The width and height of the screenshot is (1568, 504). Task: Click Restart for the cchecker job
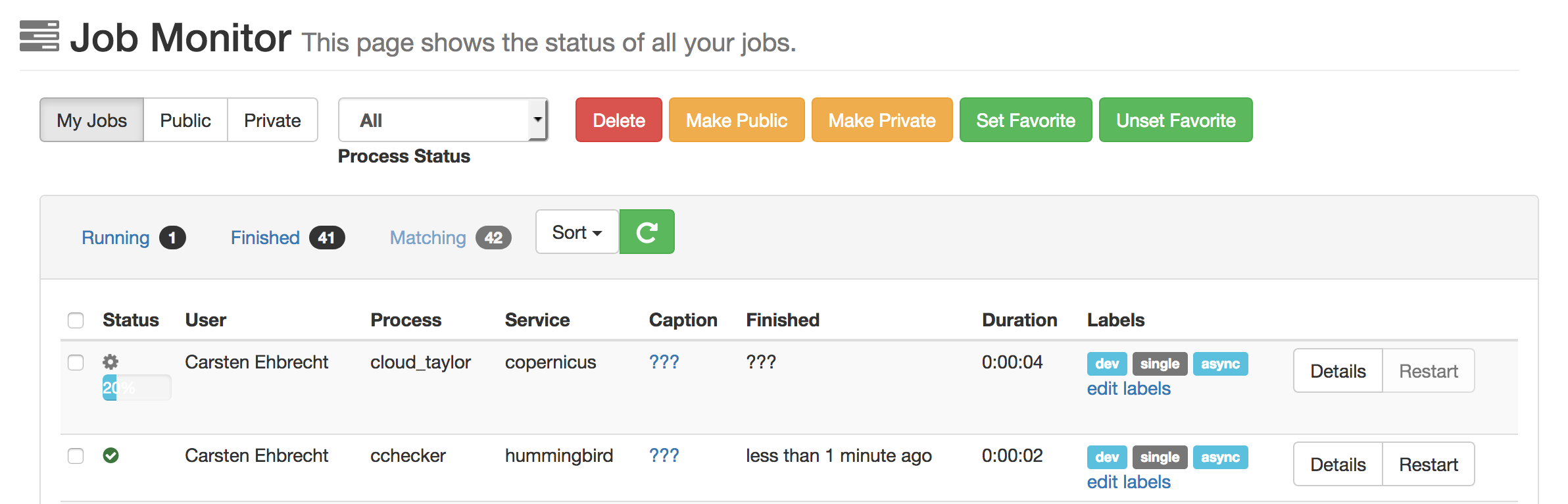click(x=1429, y=465)
